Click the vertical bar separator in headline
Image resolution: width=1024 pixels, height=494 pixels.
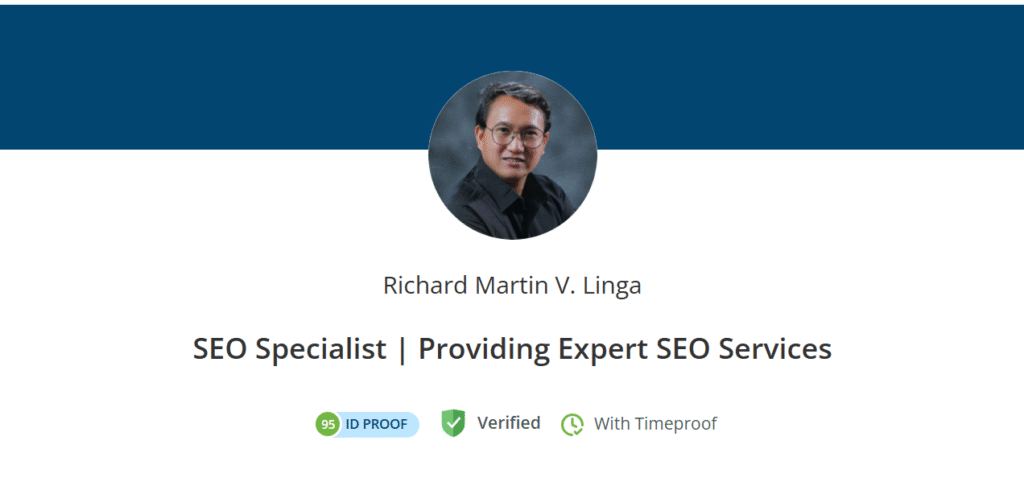coord(402,349)
